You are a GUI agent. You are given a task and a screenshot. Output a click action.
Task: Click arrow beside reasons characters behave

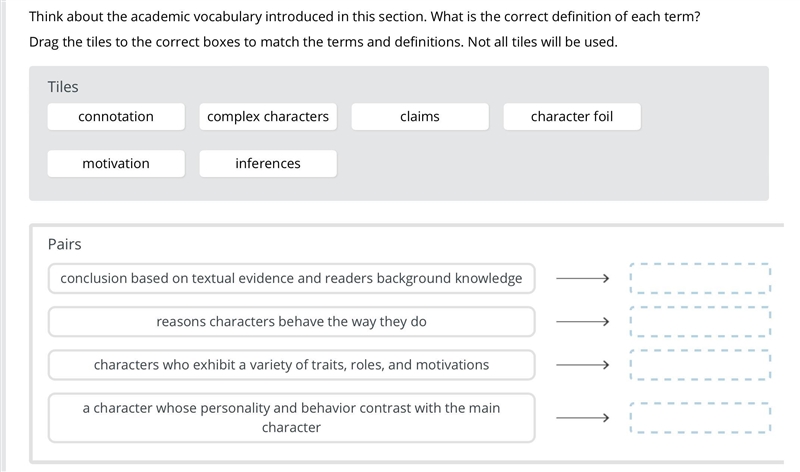click(582, 322)
